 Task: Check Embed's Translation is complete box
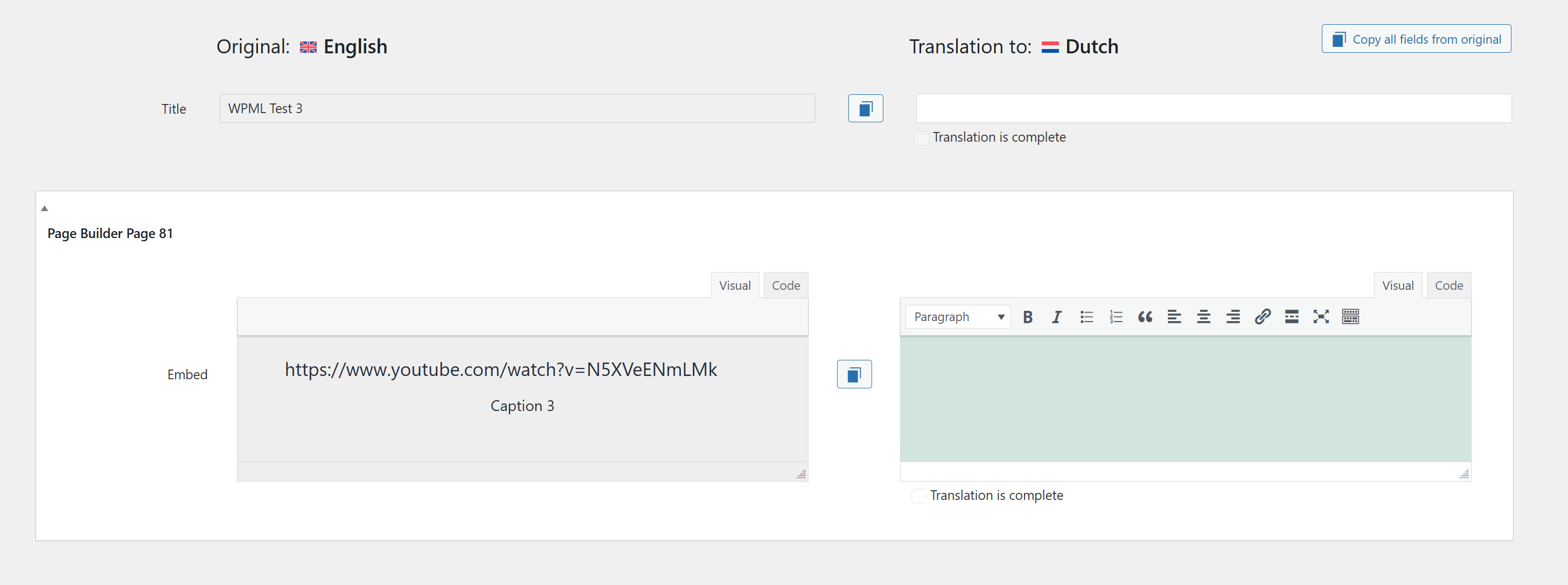point(918,496)
